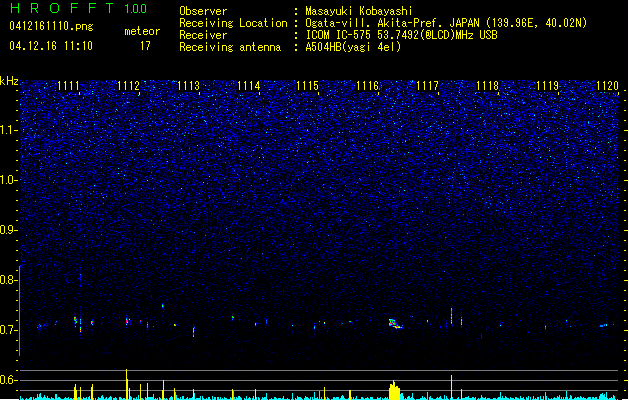Screen dimensions: 629x400
Task: Click the 1.0 kHz frequency axis label
Action: point(8,180)
